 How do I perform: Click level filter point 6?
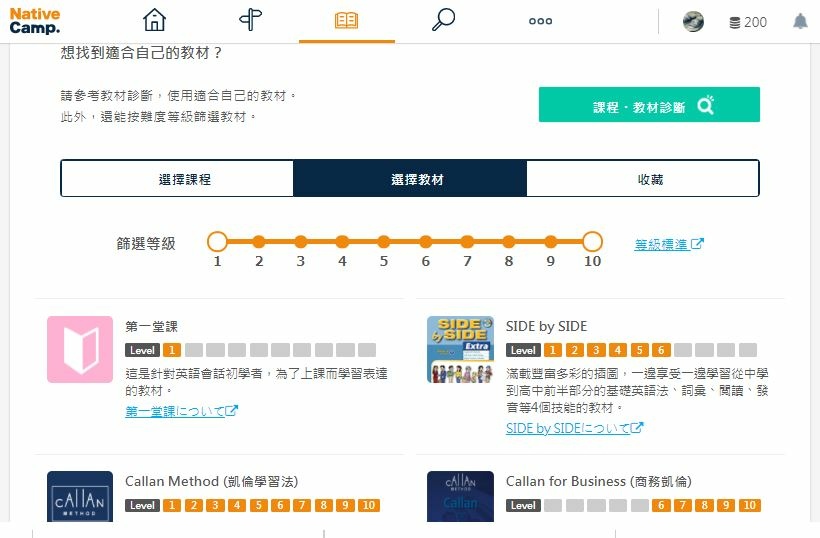pyautogui.click(x=426, y=242)
